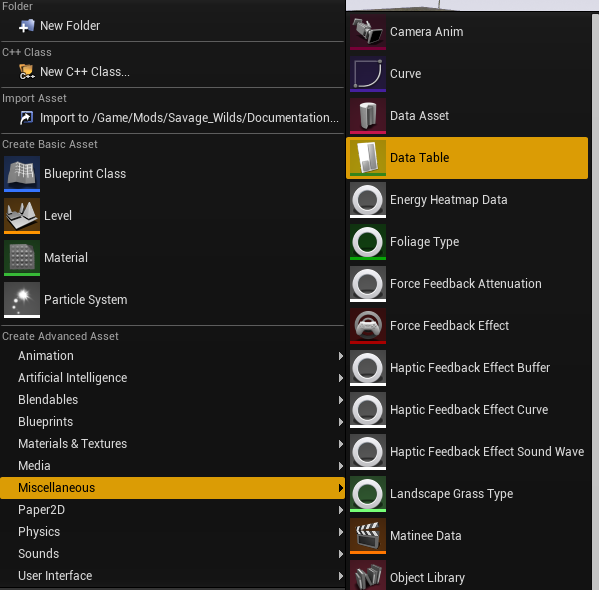Select the Camera Anim icon
Image resolution: width=599 pixels, height=590 pixels.
point(368,32)
